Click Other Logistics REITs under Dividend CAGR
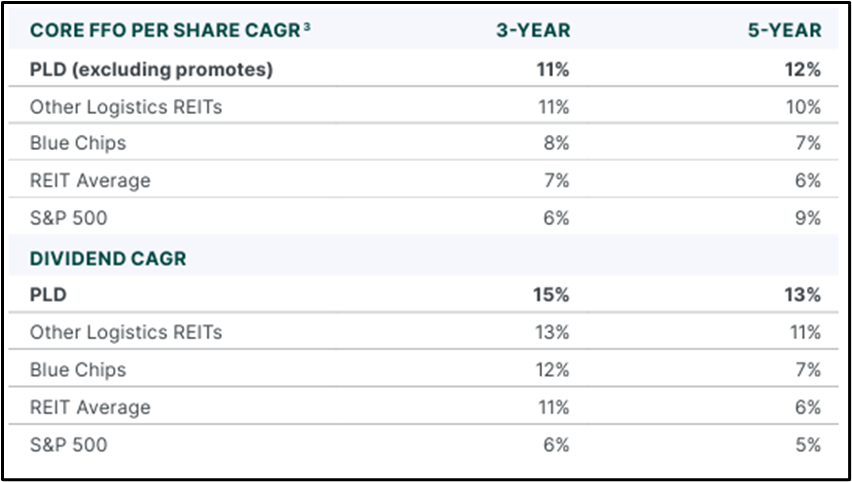This screenshot has width=852, height=482. 126,332
